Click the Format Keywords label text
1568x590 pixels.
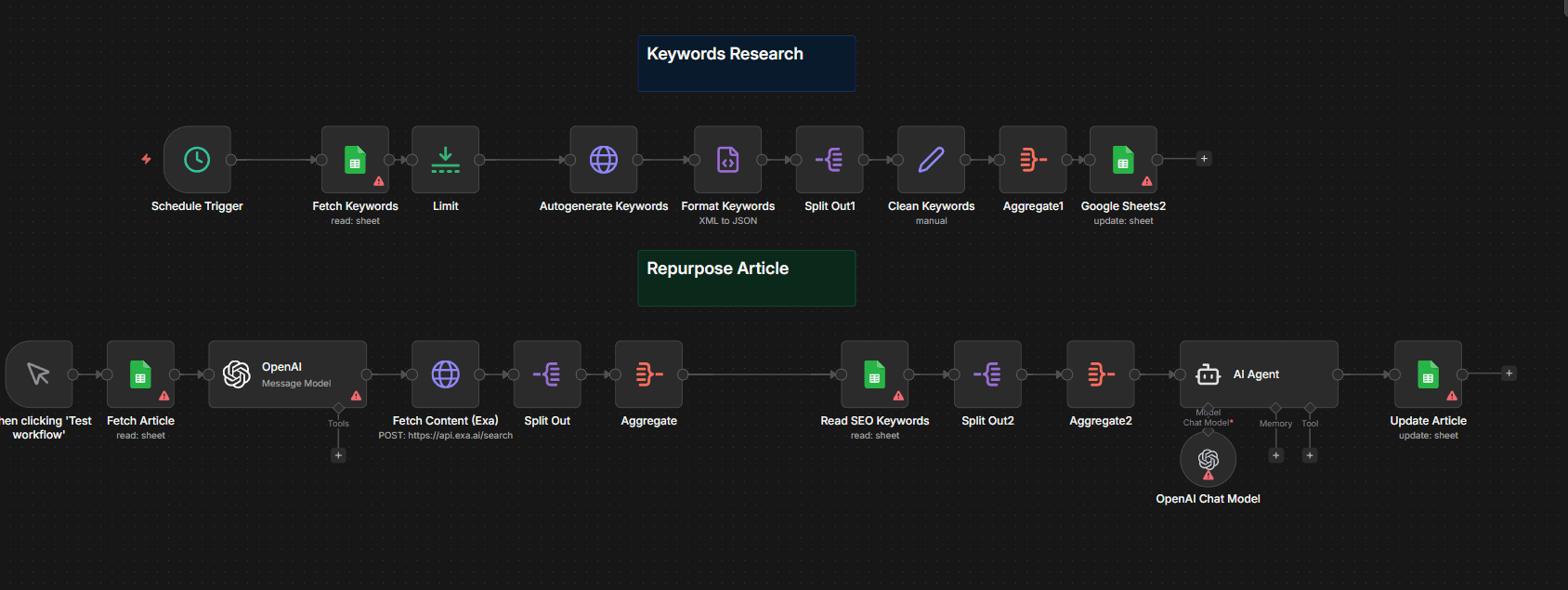coord(728,206)
